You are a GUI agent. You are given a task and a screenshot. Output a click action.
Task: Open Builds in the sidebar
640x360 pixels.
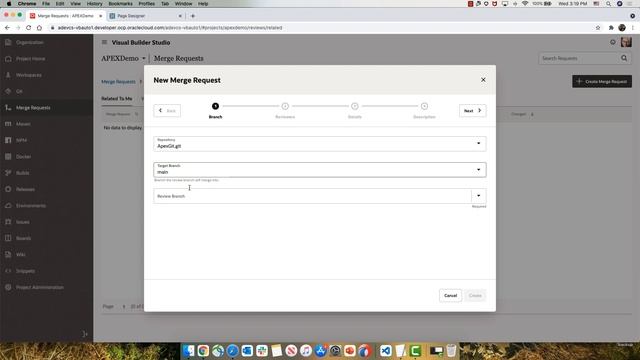pyautogui.click(x=22, y=173)
